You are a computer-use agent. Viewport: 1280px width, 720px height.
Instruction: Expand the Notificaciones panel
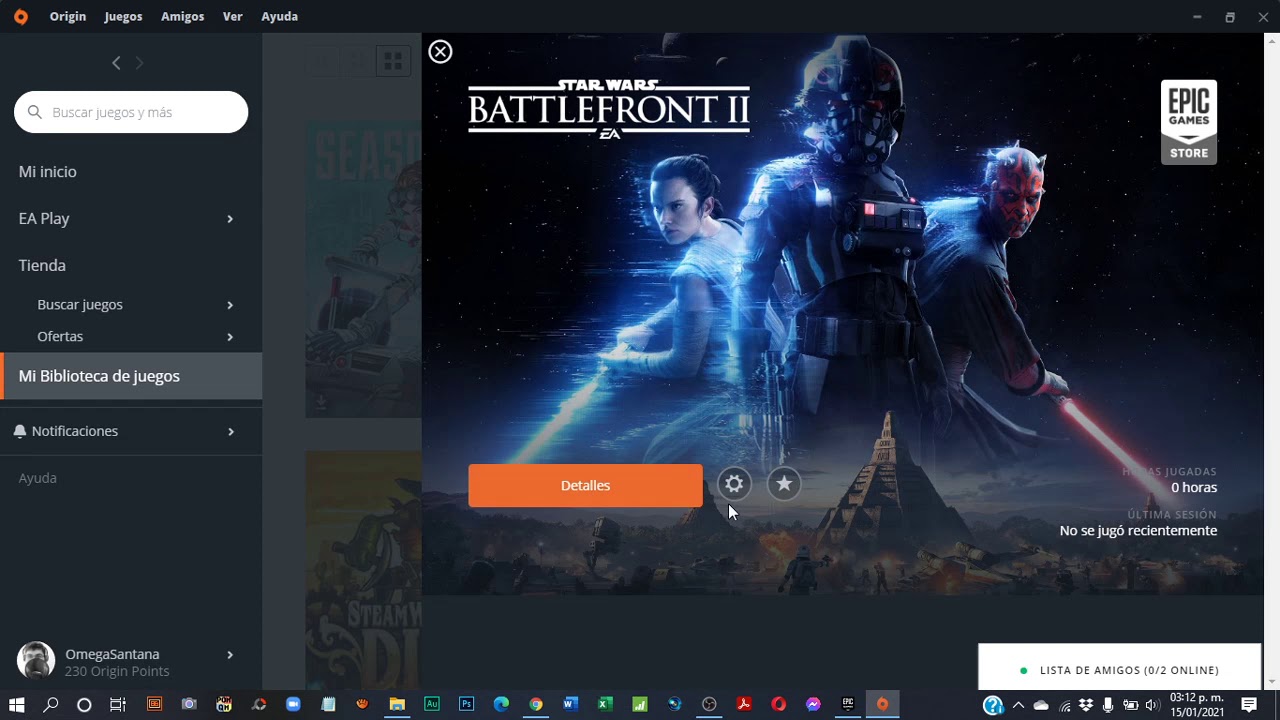(231, 431)
